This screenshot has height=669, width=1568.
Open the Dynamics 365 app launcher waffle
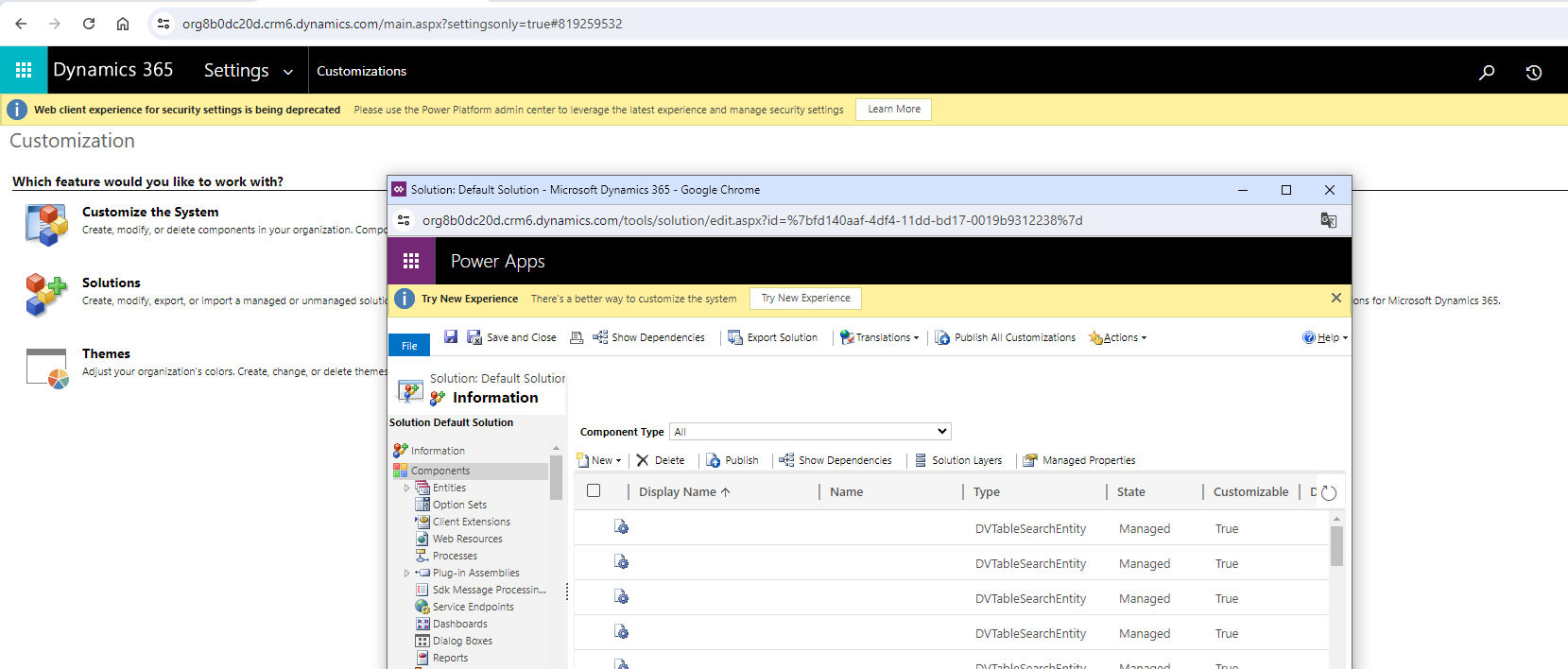tap(24, 70)
